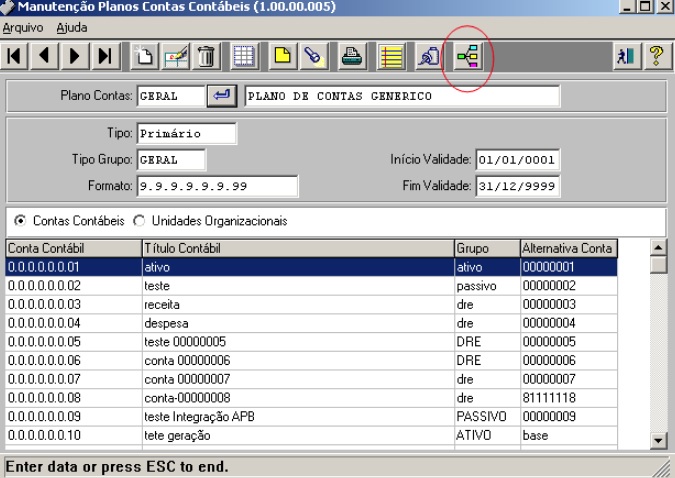
Task: Click the 'conta 00000006' title cell
Action: (x=298, y=360)
